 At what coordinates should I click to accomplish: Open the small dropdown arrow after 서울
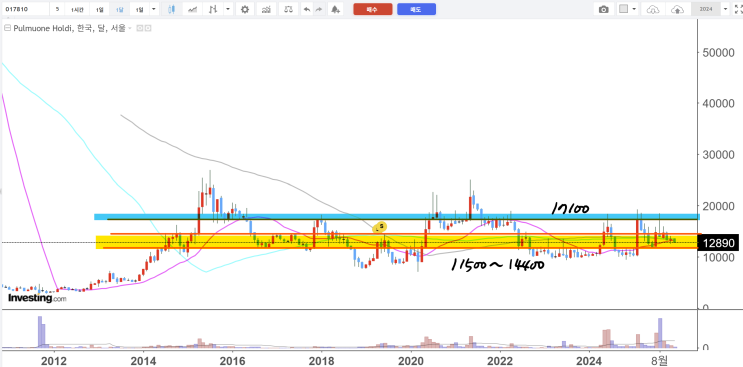[x=129, y=29]
